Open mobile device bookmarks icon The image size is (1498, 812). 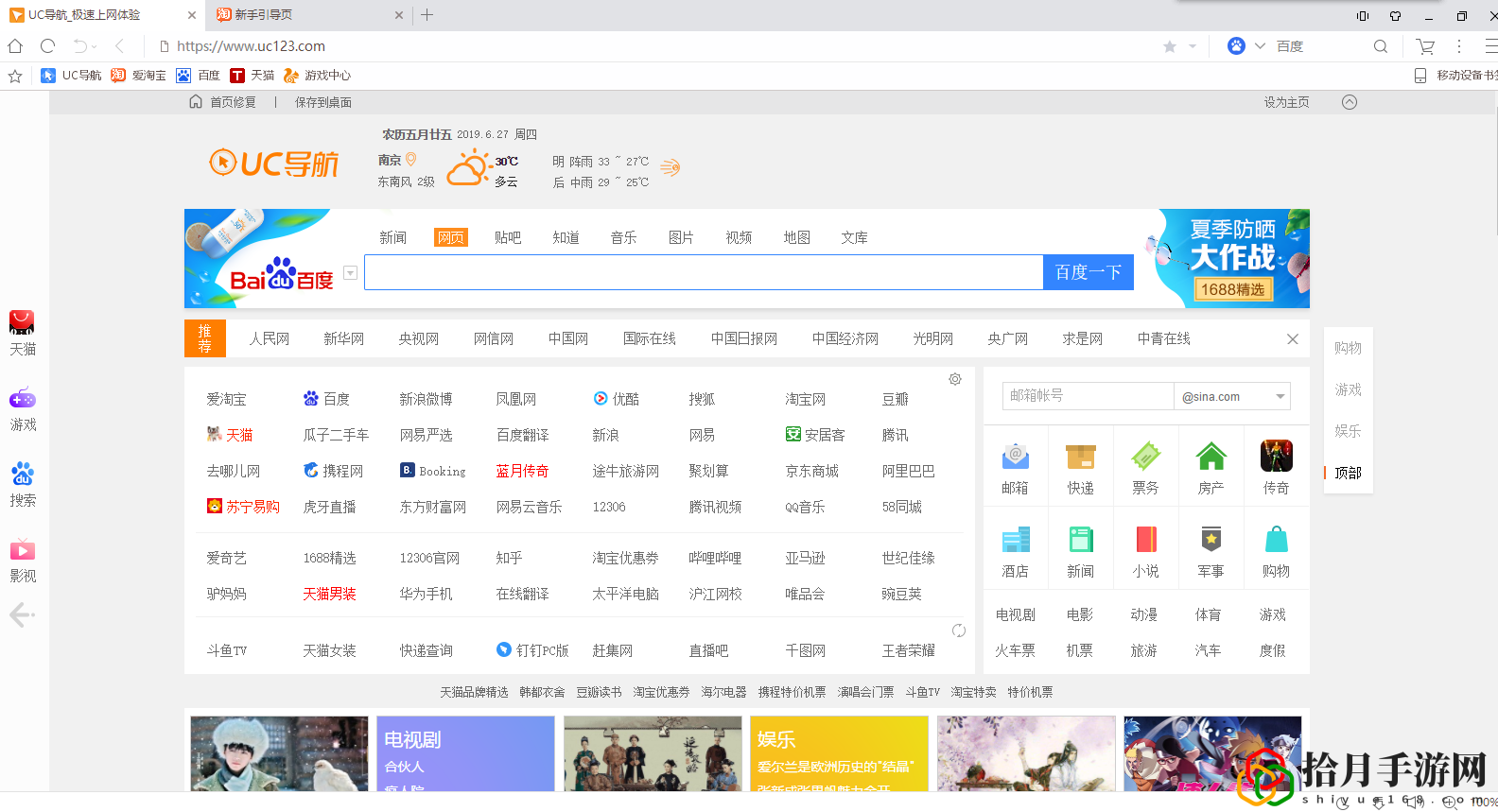pos(1420,76)
